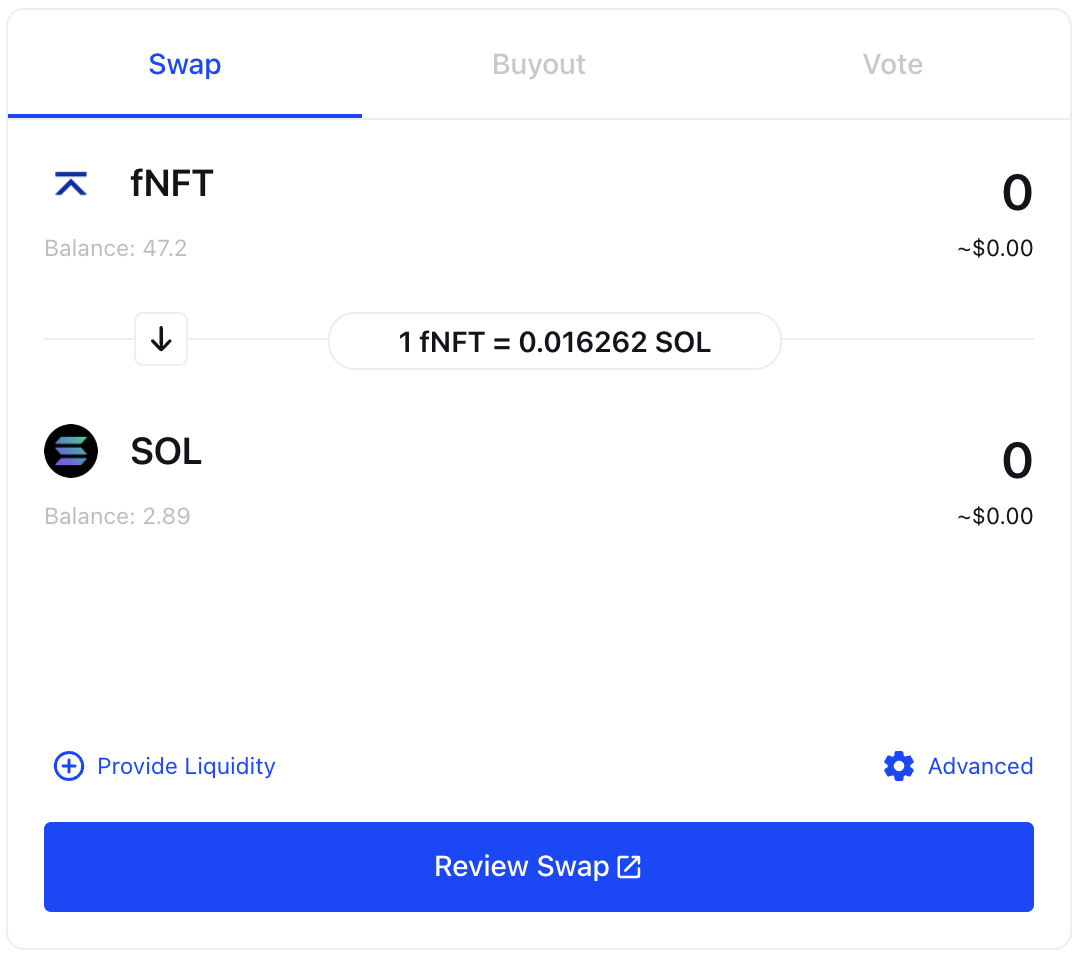1082x956 pixels.
Task: Click the SOL token logo icon
Action: (70, 451)
